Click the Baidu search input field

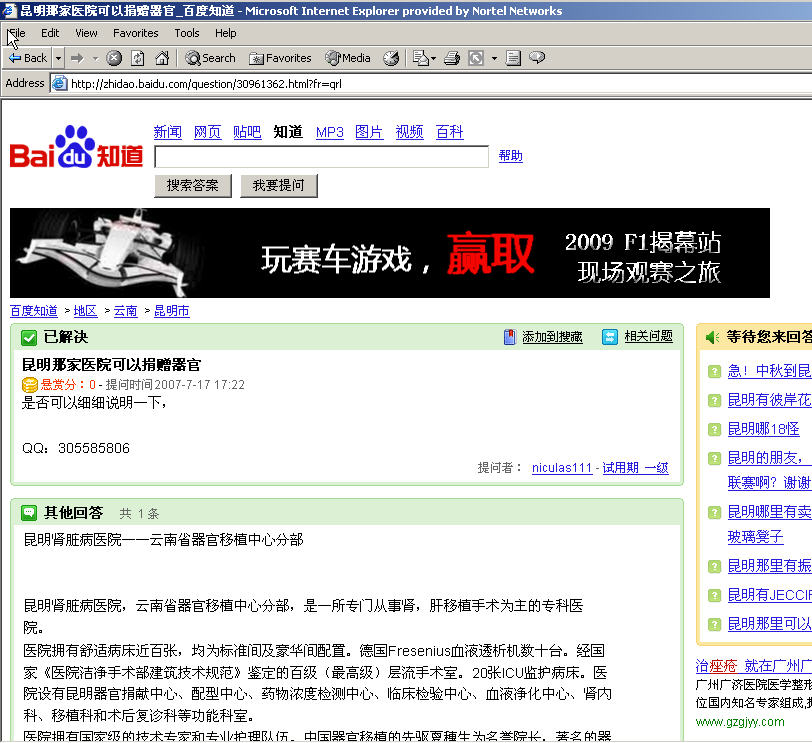pos(321,156)
